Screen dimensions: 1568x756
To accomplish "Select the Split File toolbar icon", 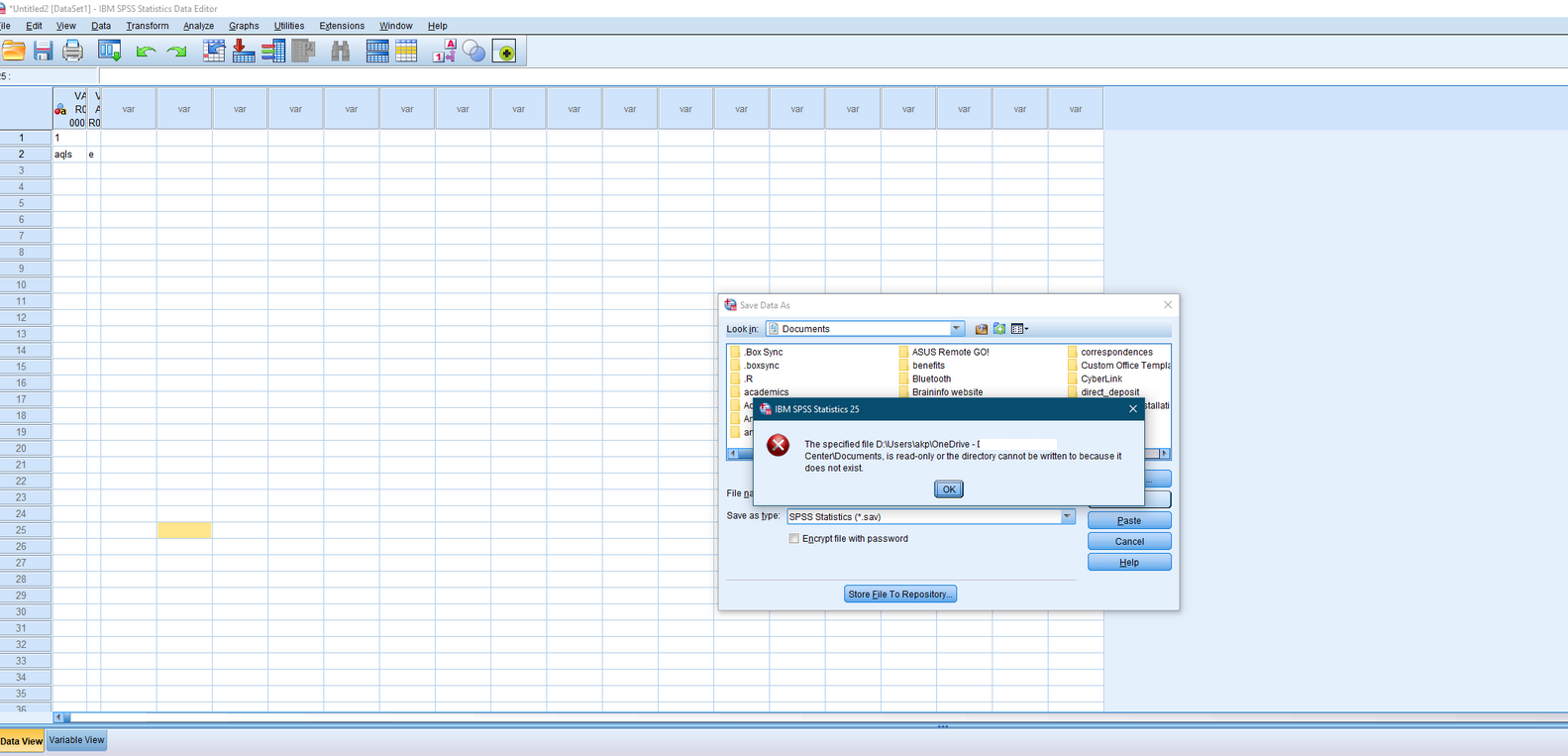I will [377, 52].
